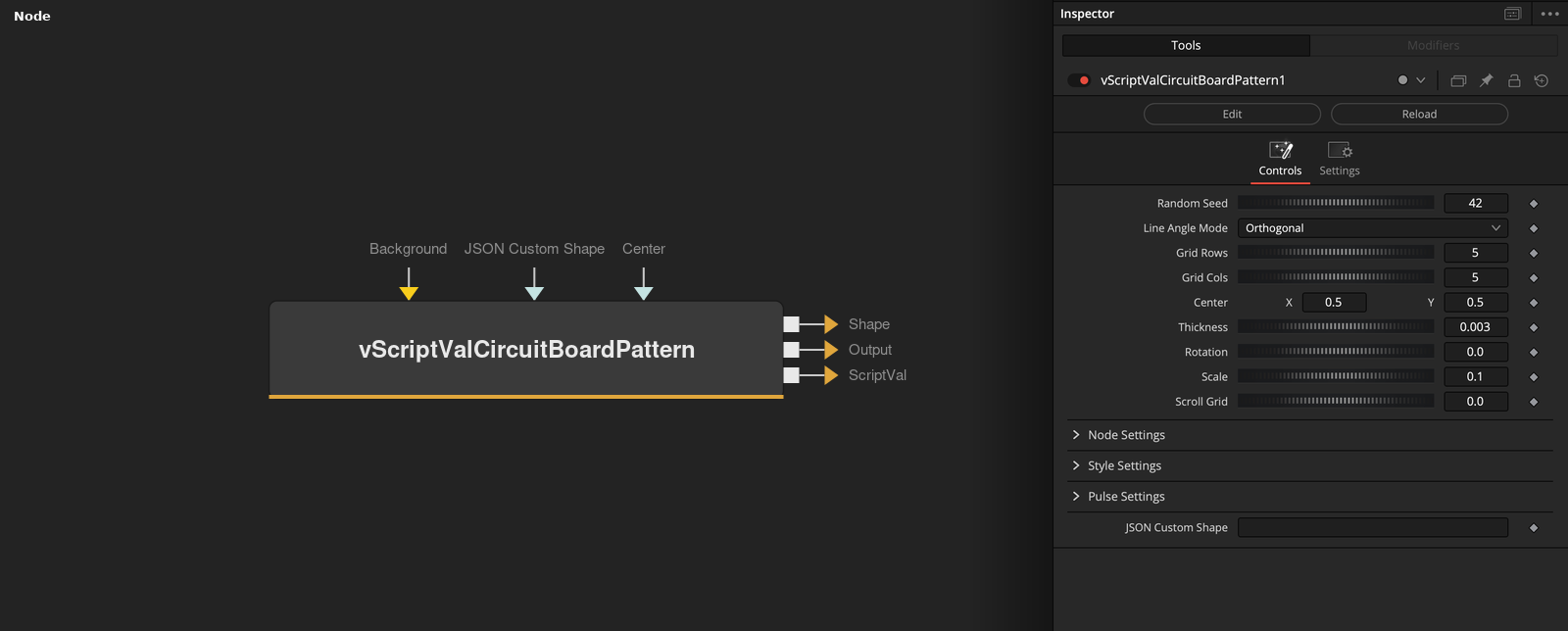Click the node color dot indicator
1568x631 pixels.
point(1402,80)
